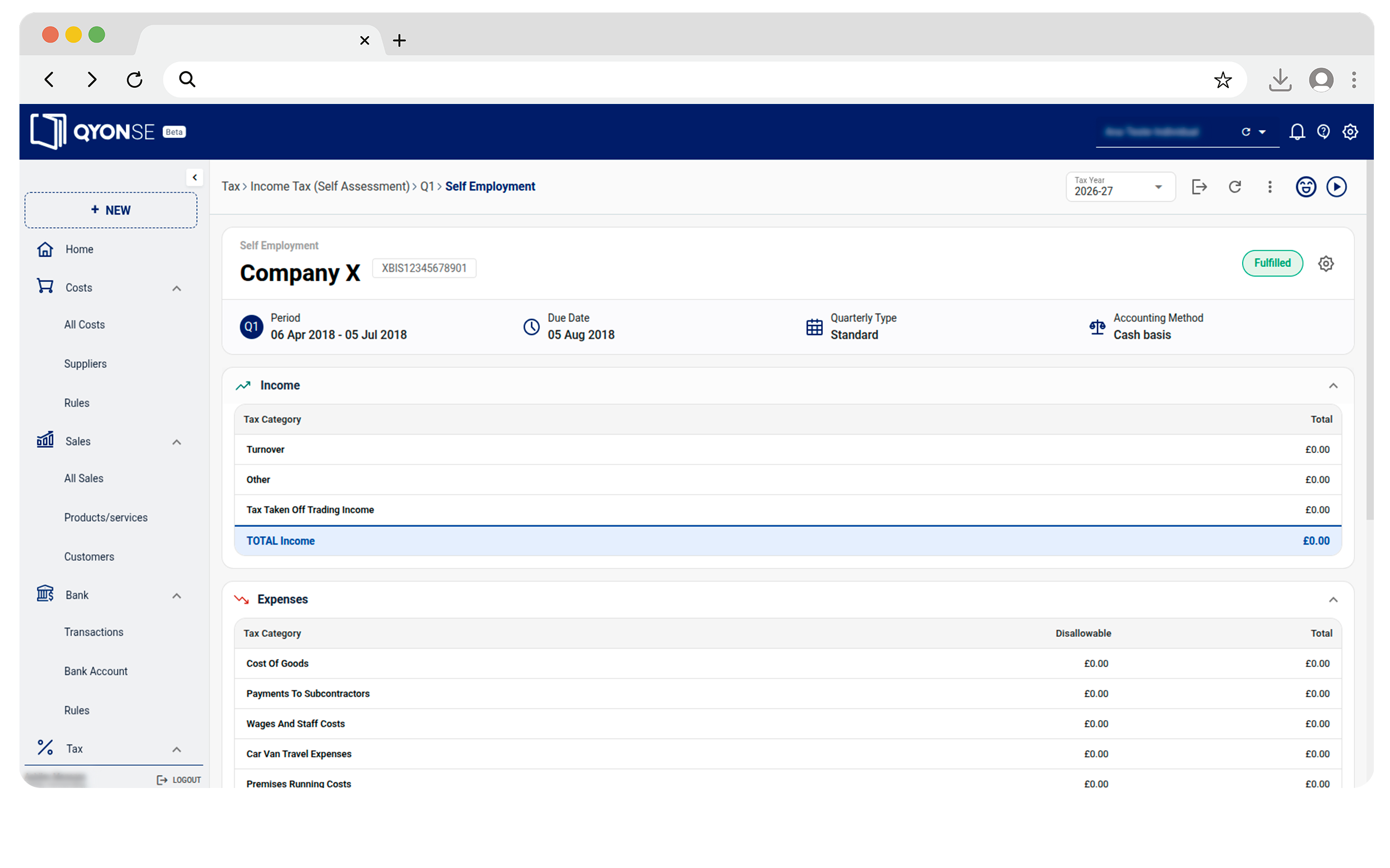Open new browser tab with the plus icon
1390x868 pixels.
click(x=399, y=40)
